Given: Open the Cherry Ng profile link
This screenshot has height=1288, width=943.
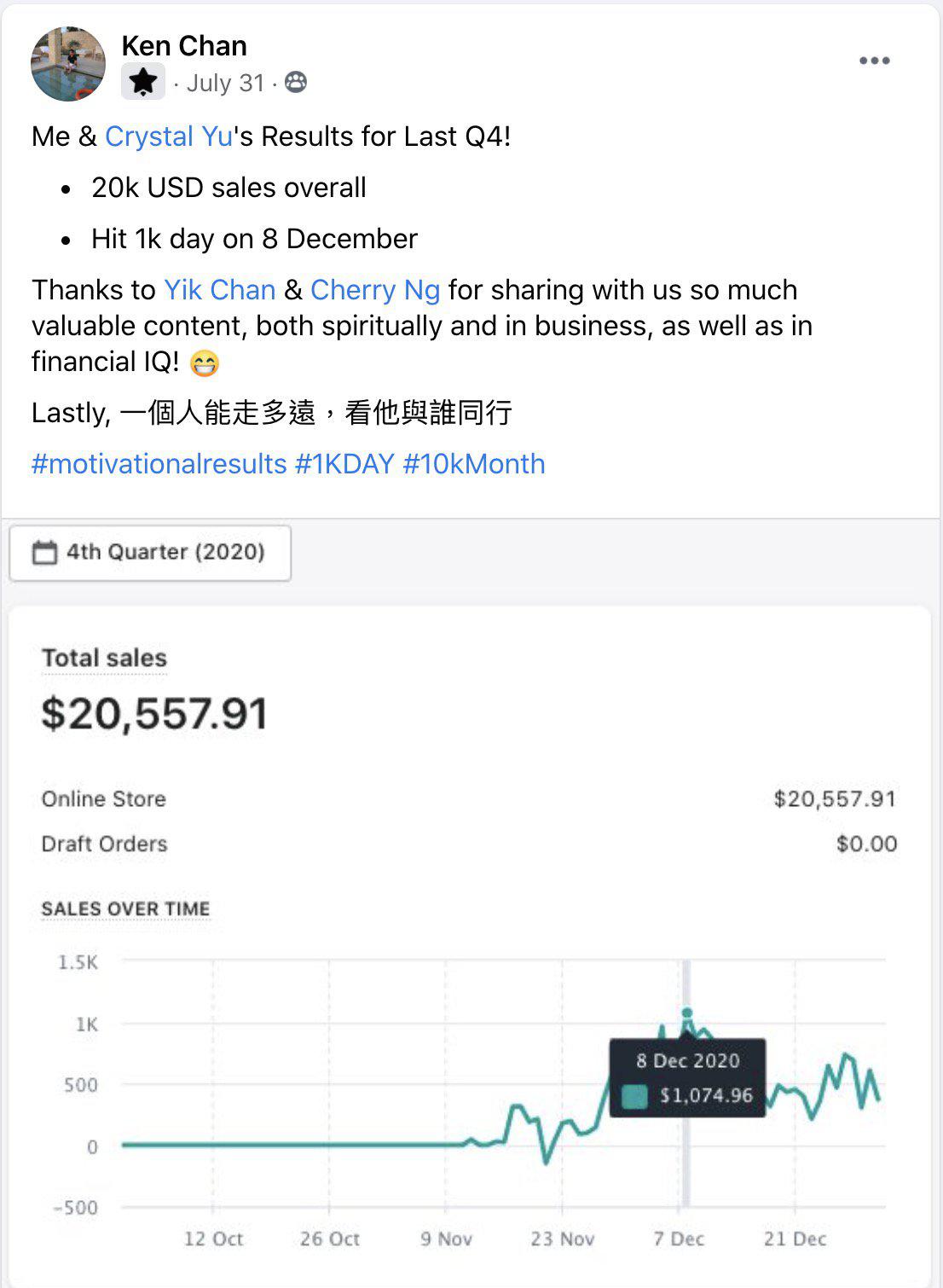Looking at the screenshot, I should (x=375, y=290).
